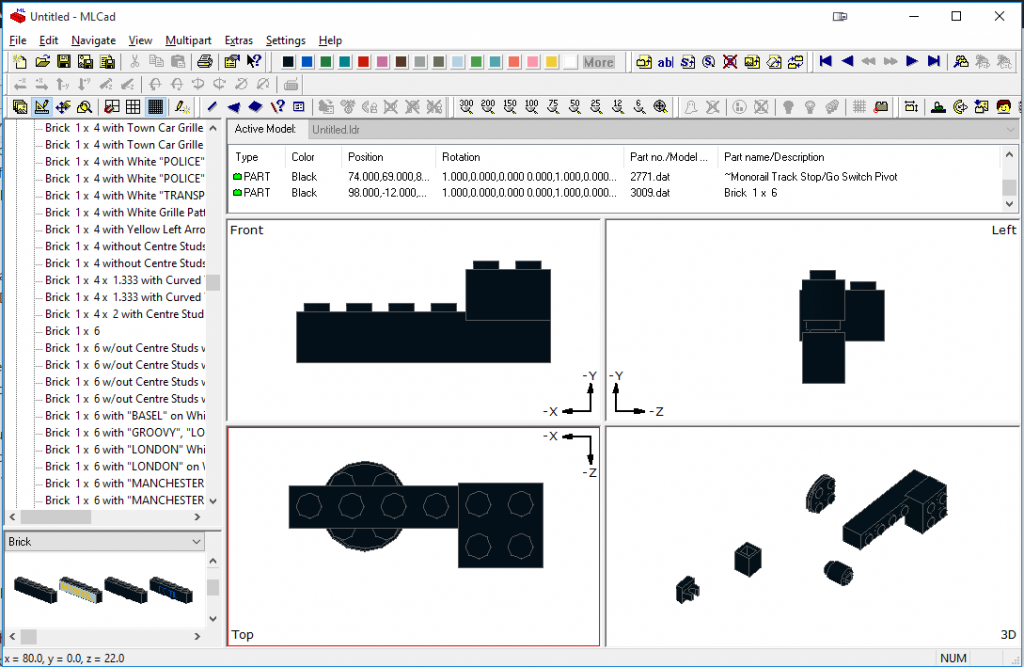1024x667 pixels.
Task: Open the Brick category dropdown
Action: 105,542
